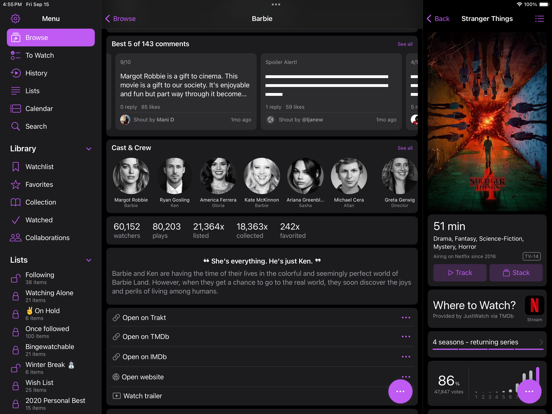Open website link
This screenshot has width=552, height=414.
262,377
